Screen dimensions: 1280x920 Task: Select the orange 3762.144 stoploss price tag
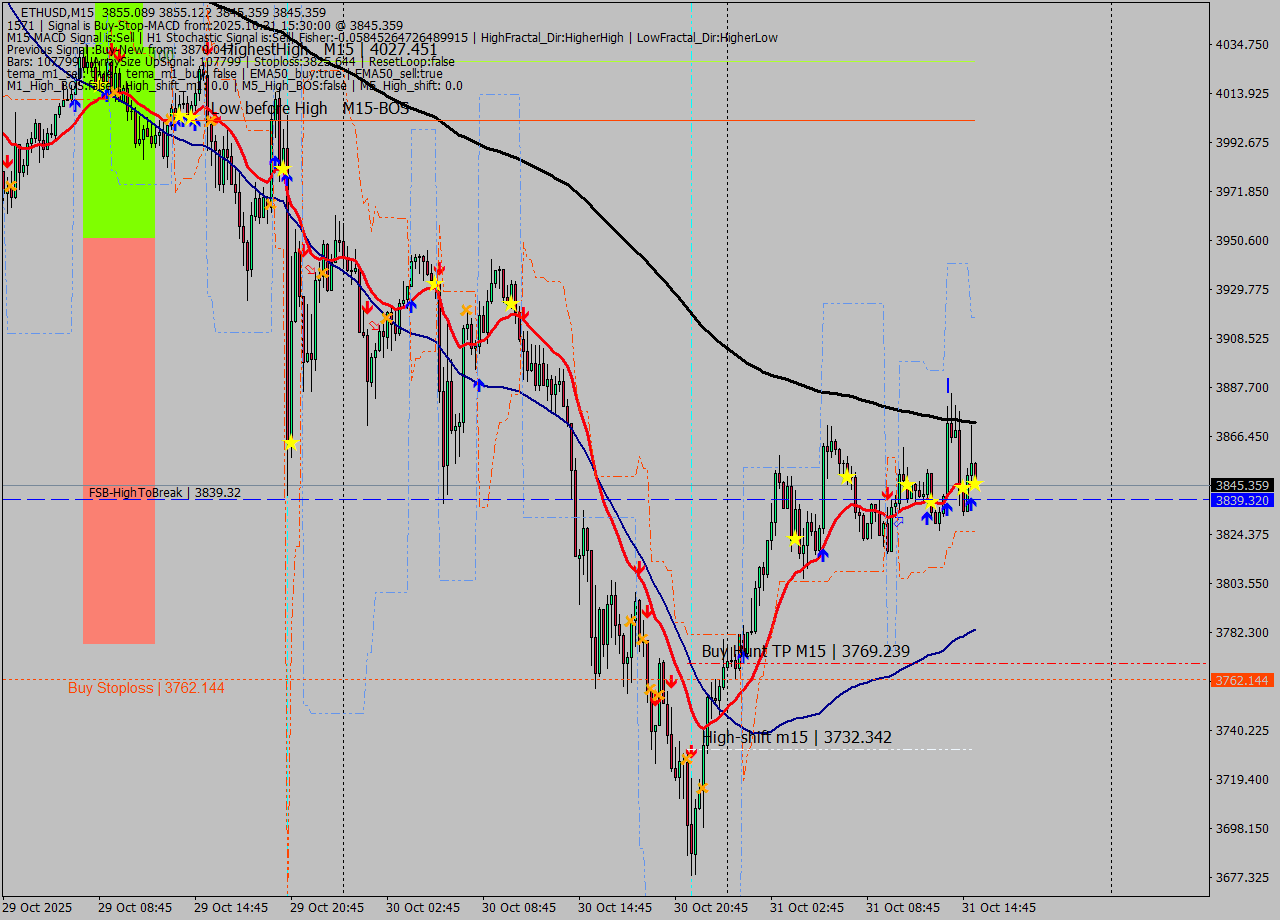pos(1242,680)
